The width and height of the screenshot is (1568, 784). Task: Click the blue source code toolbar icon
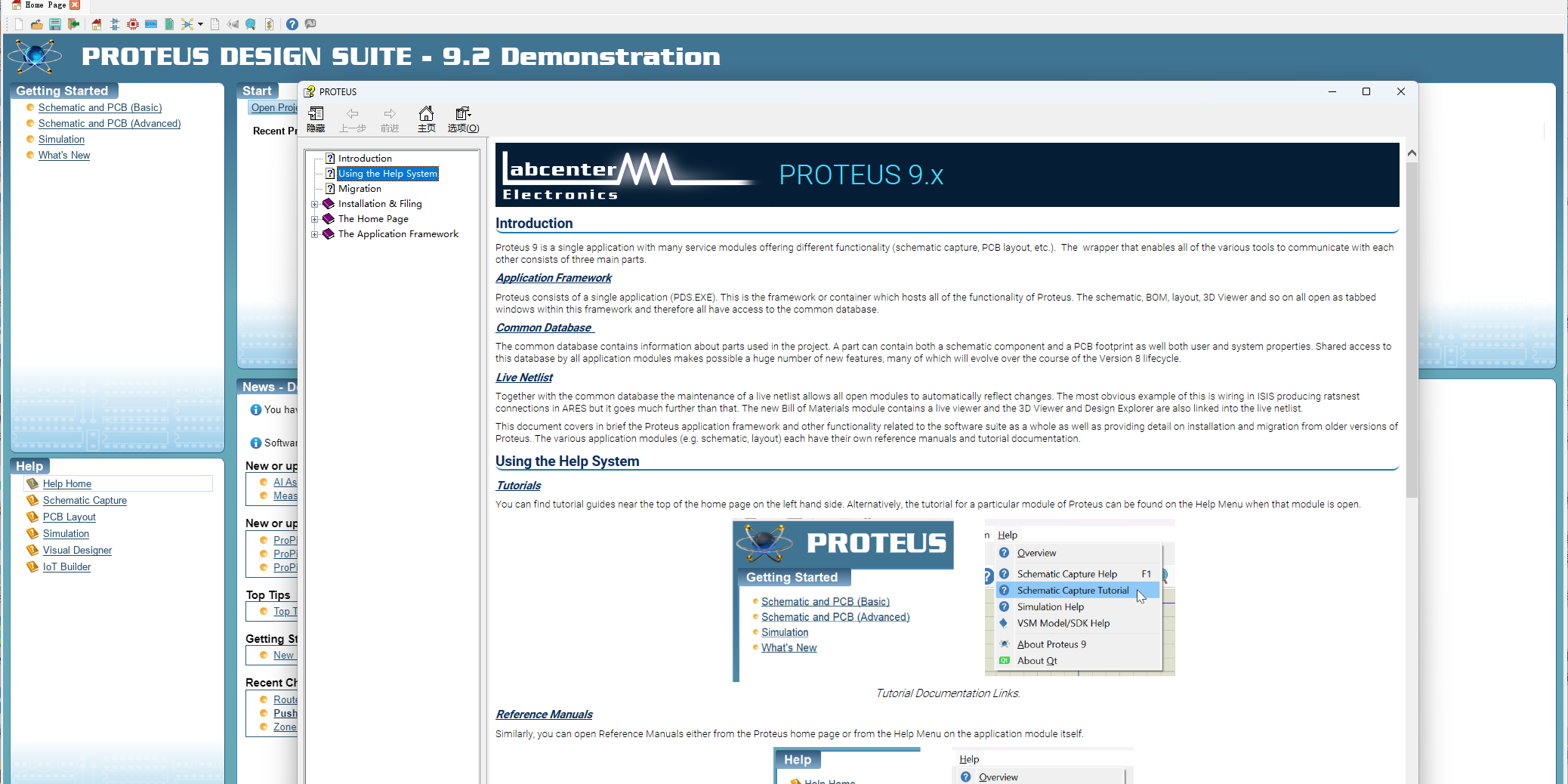pos(151,24)
